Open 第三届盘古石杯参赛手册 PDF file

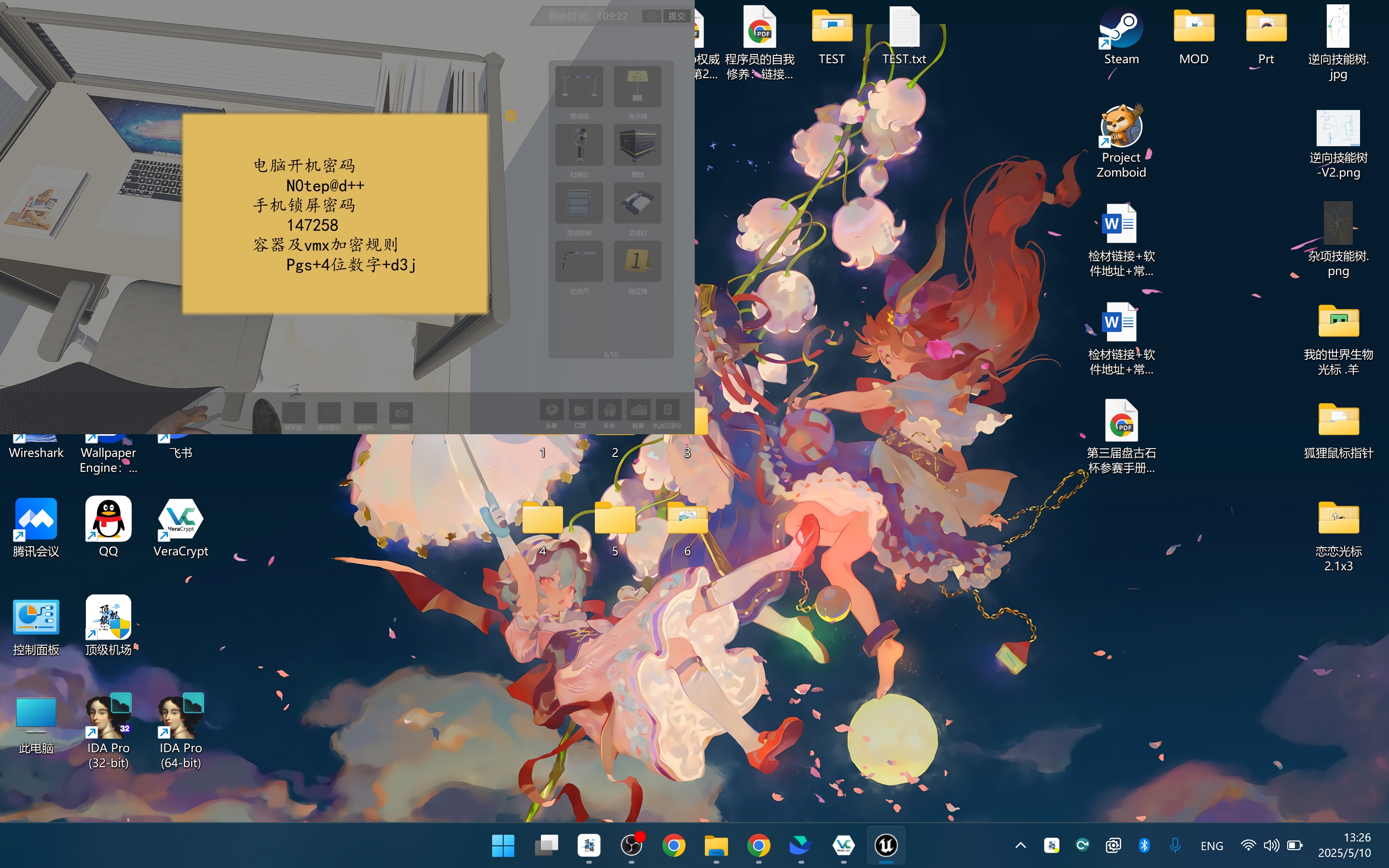1121,436
